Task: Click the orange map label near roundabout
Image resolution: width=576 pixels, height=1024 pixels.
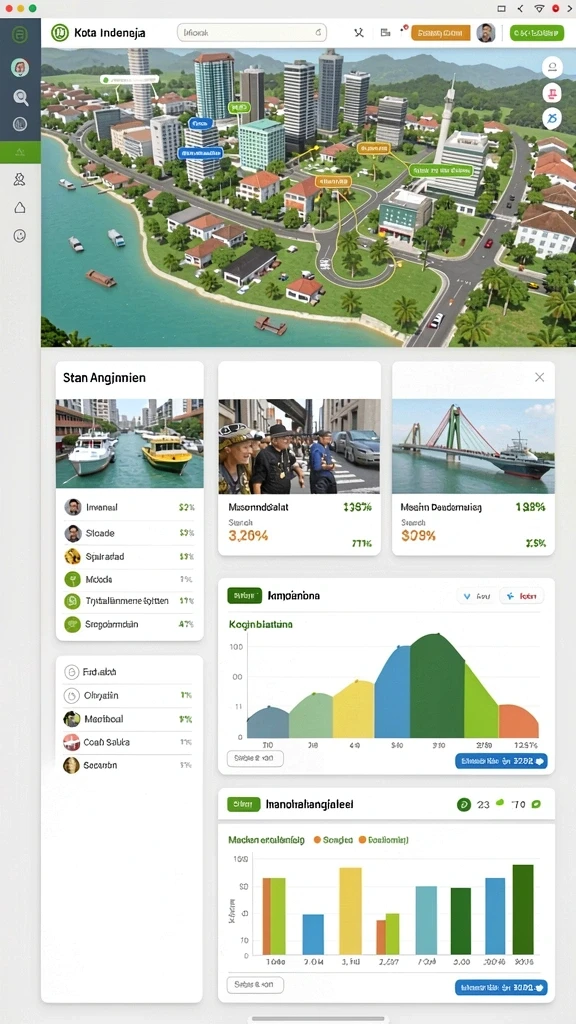Action: coord(334,182)
